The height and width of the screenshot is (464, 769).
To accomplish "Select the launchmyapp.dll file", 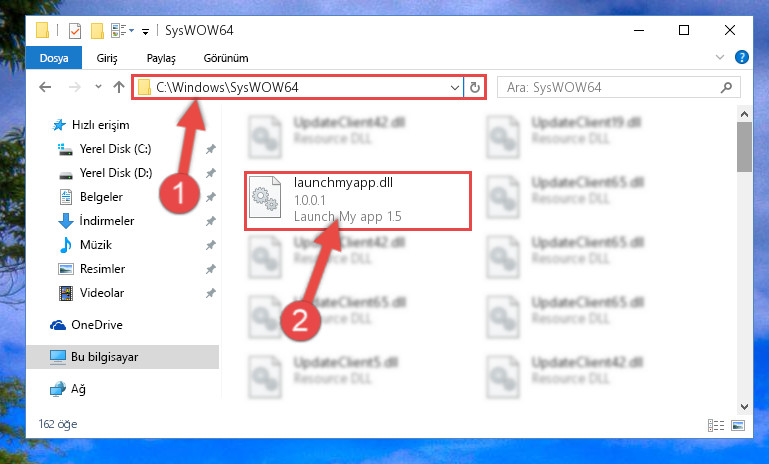I will point(358,200).
